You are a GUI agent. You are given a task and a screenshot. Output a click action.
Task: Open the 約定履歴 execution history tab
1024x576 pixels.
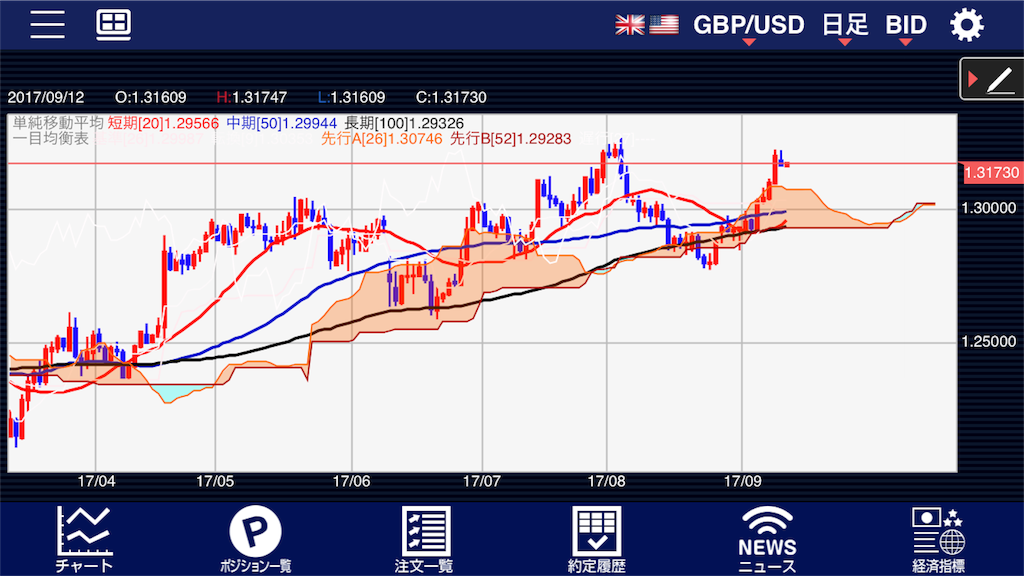click(x=596, y=539)
